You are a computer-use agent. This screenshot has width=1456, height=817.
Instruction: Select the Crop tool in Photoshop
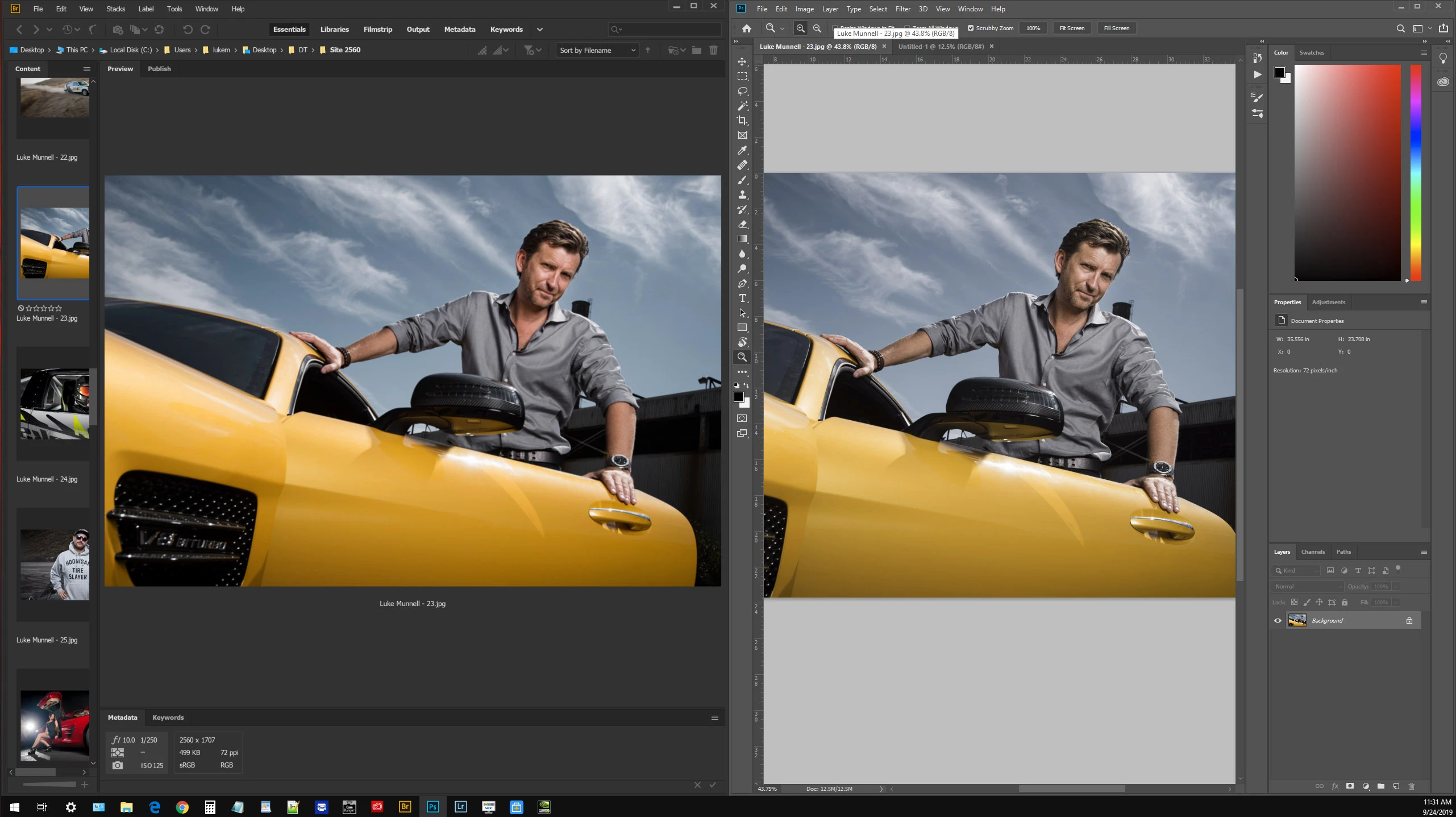742,121
